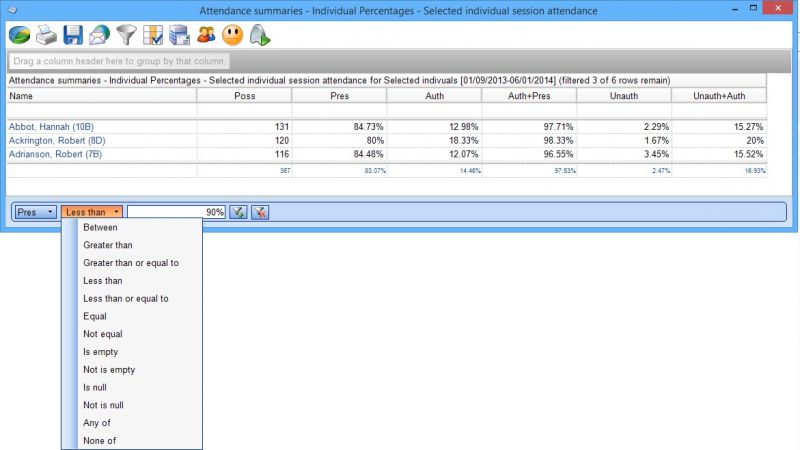This screenshot has height=450, width=800.
Task: Click the 367 Poss total in summary row
Action: pyautogui.click(x=244, y=170)
